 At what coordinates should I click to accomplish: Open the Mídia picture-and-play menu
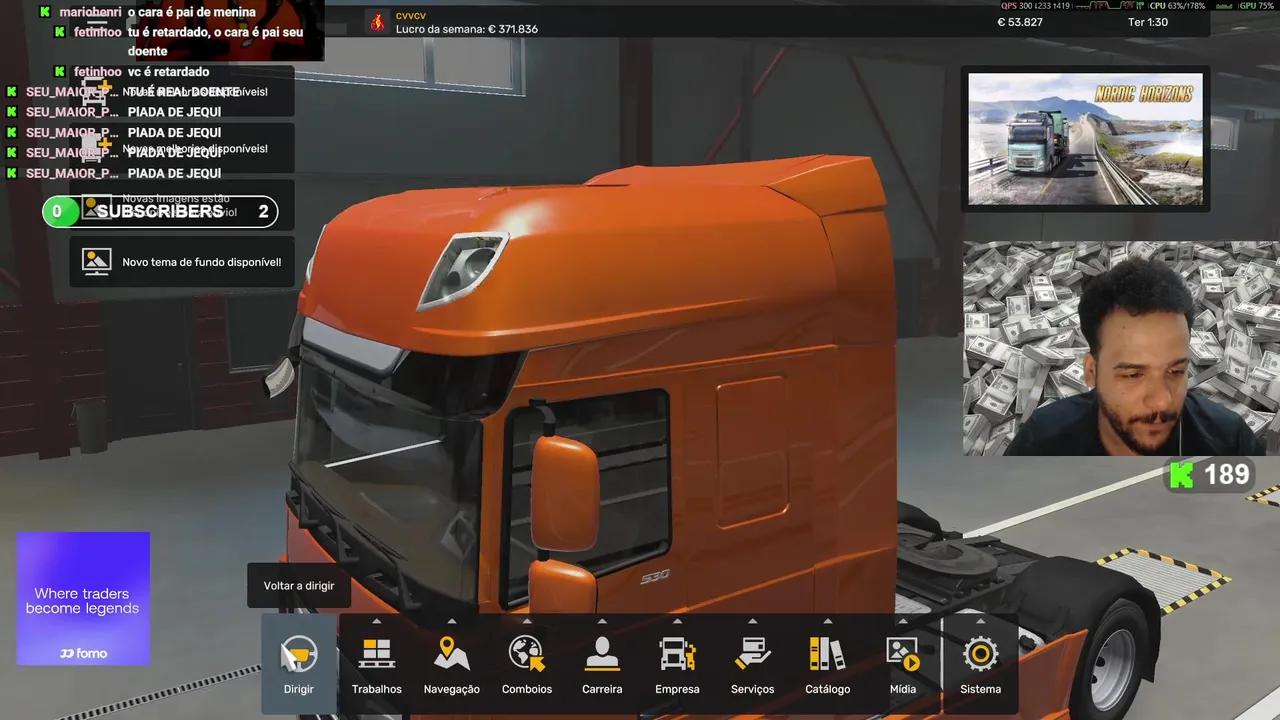[903, 654]
